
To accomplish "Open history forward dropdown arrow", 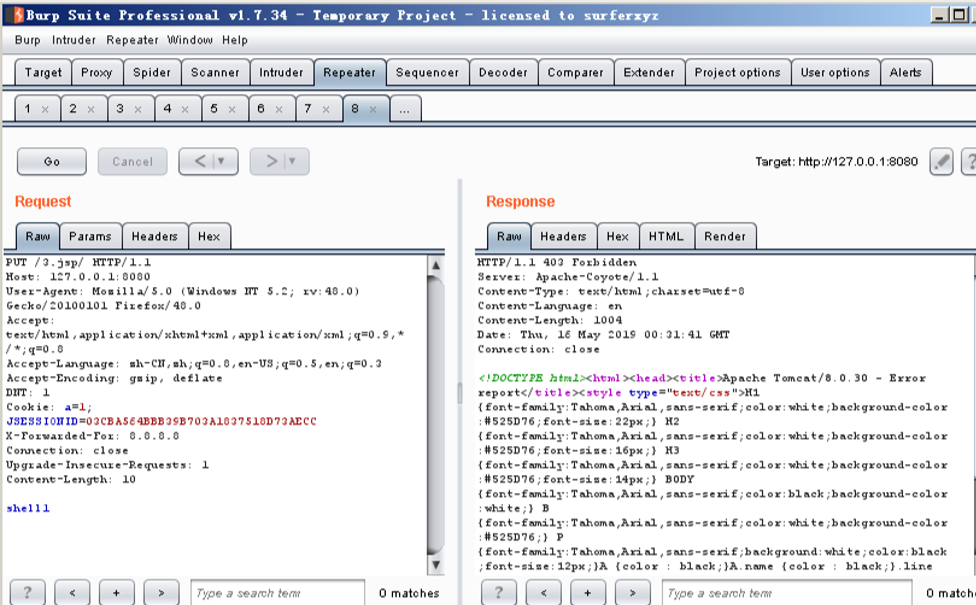I will pyautogui.click(x=291, y=162).
